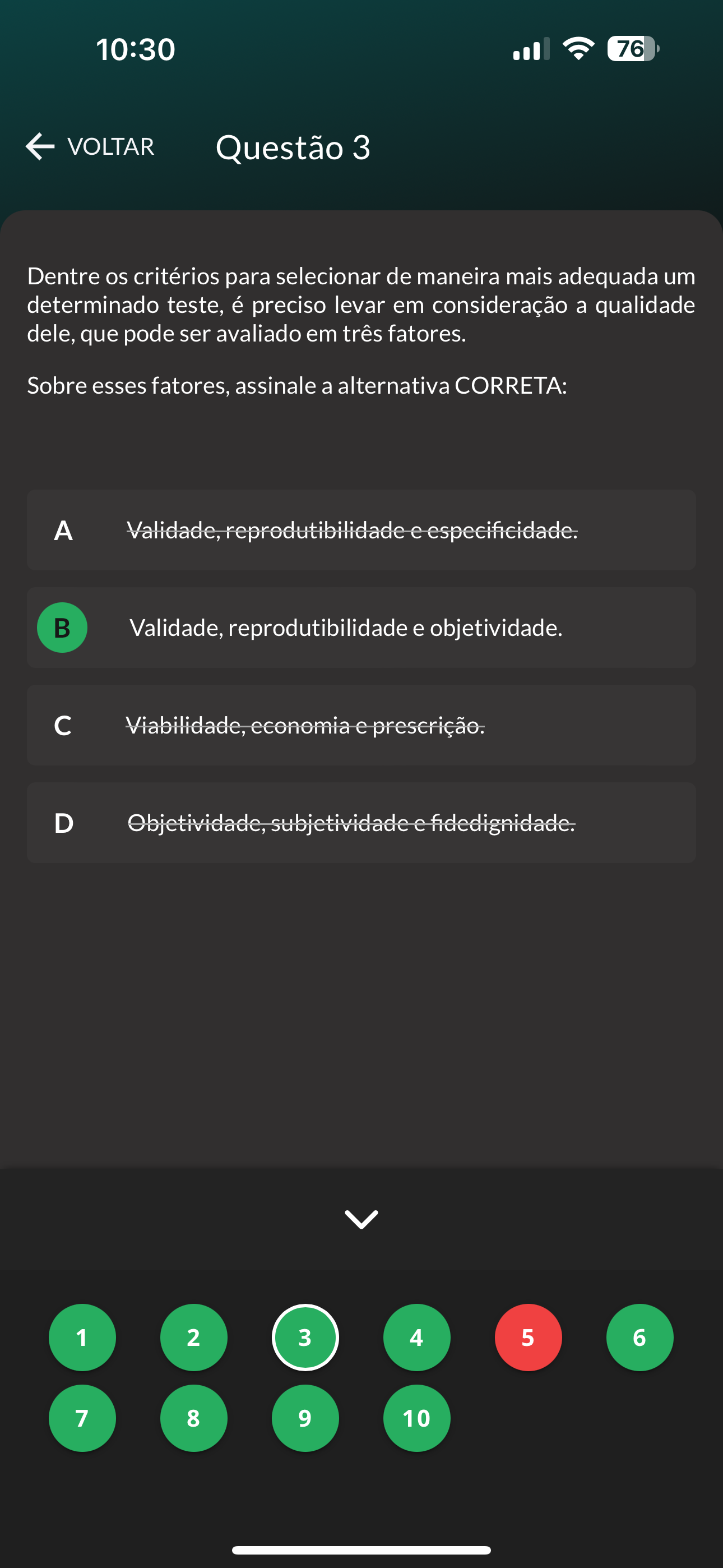Viewport: 723px width, 1568px height.
Task: Go to question 6 circle
Action: pyautogui.click(x=639, y=1338)
